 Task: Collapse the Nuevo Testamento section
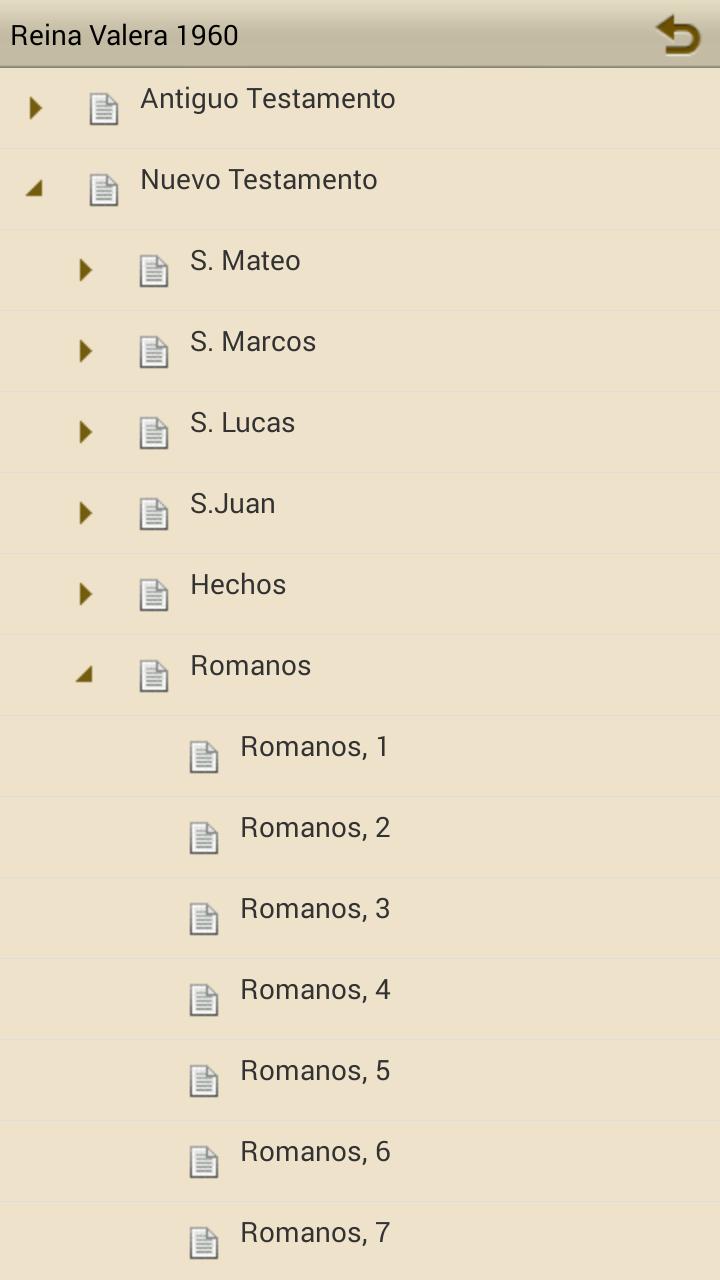point(35,188)
